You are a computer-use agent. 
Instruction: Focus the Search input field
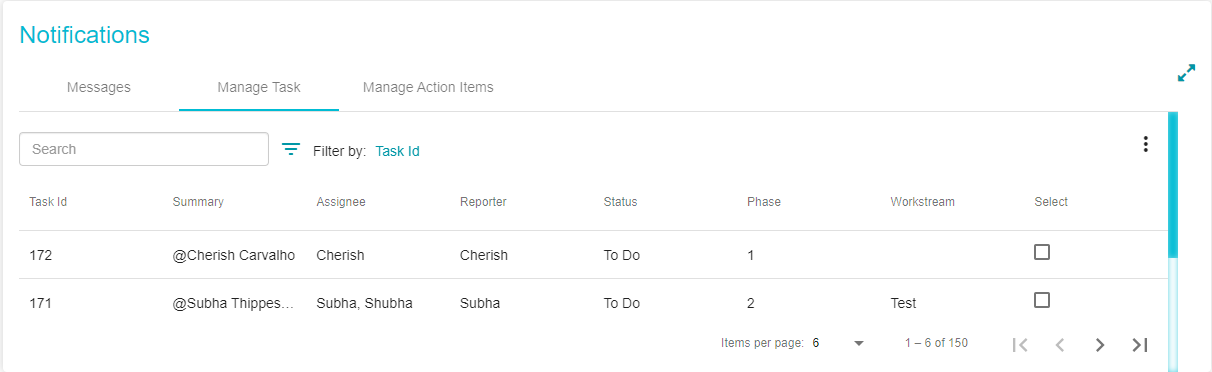coord(144,149)
